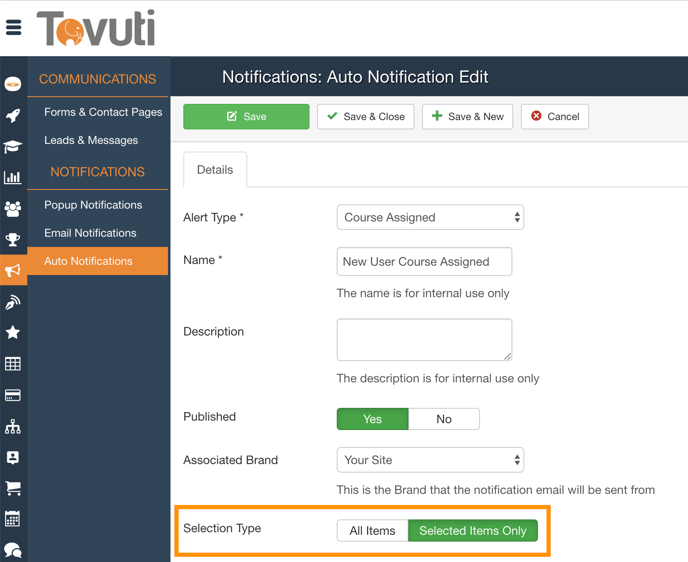The image size is (688, 562).
Task: Expand the Associated Brand dropdown
Action: coord(430,460)
